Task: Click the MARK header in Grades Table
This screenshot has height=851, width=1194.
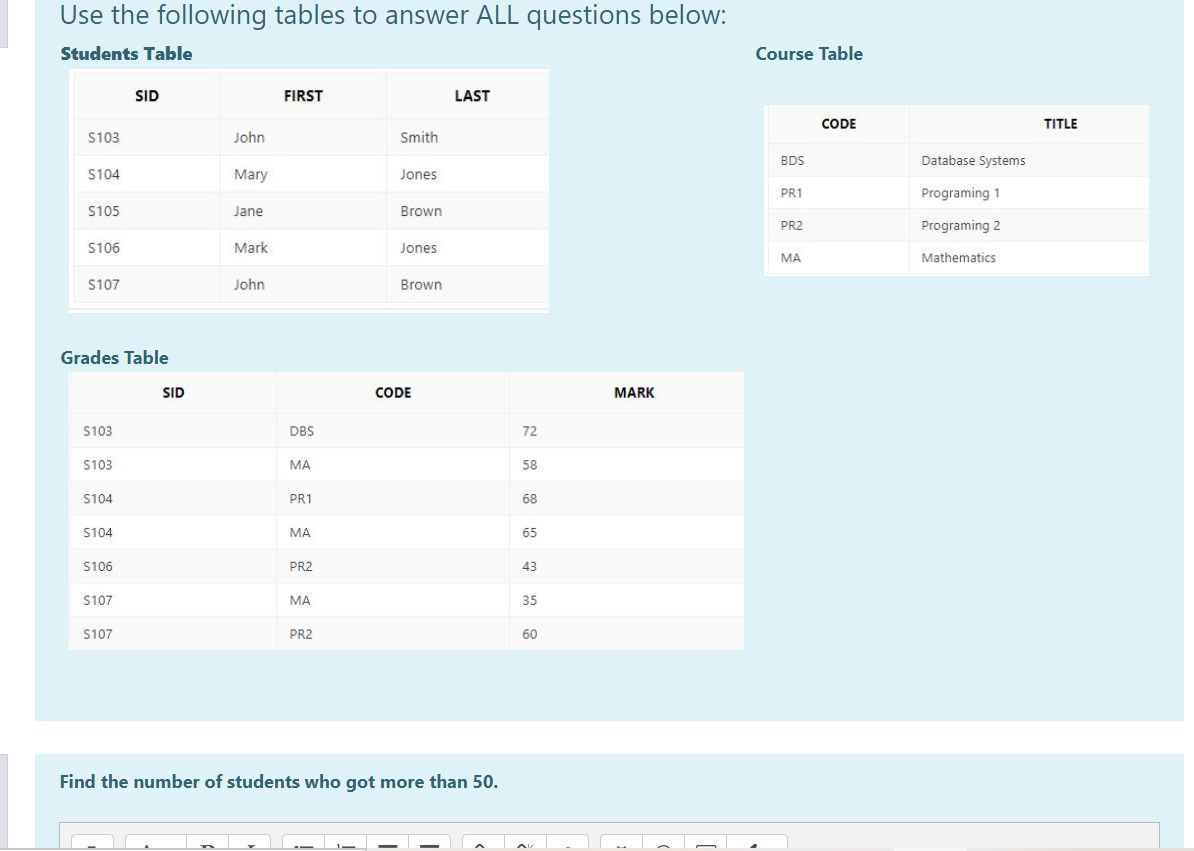Action: (x=632, y=392)
